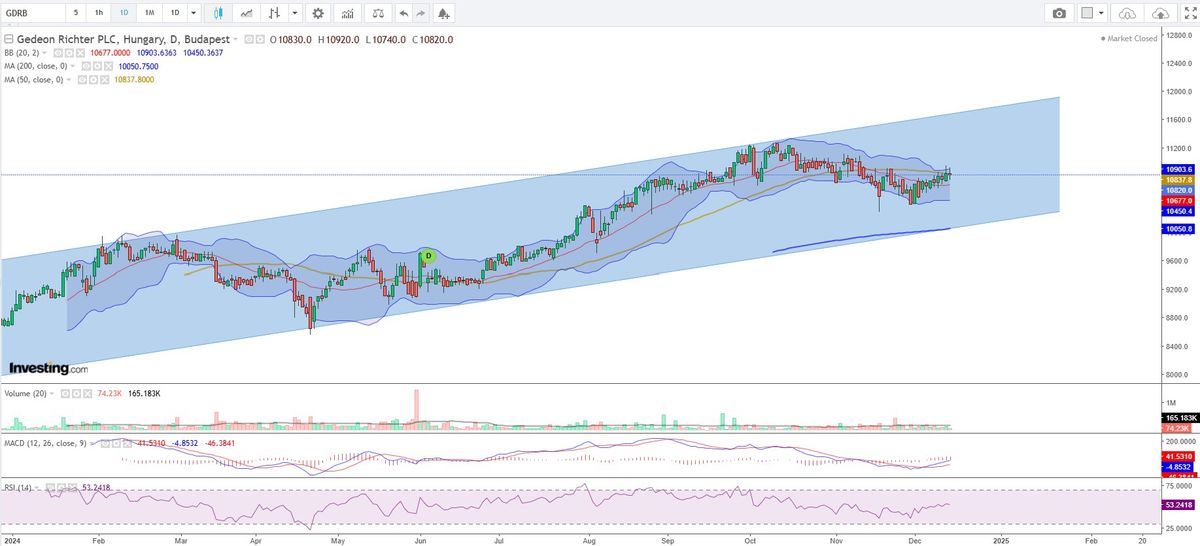Image resolution: width=1200 pixels, height=546 pixels.
Task: Open dropdown beside Gedeon Richter title
Action: coord(235,39)
